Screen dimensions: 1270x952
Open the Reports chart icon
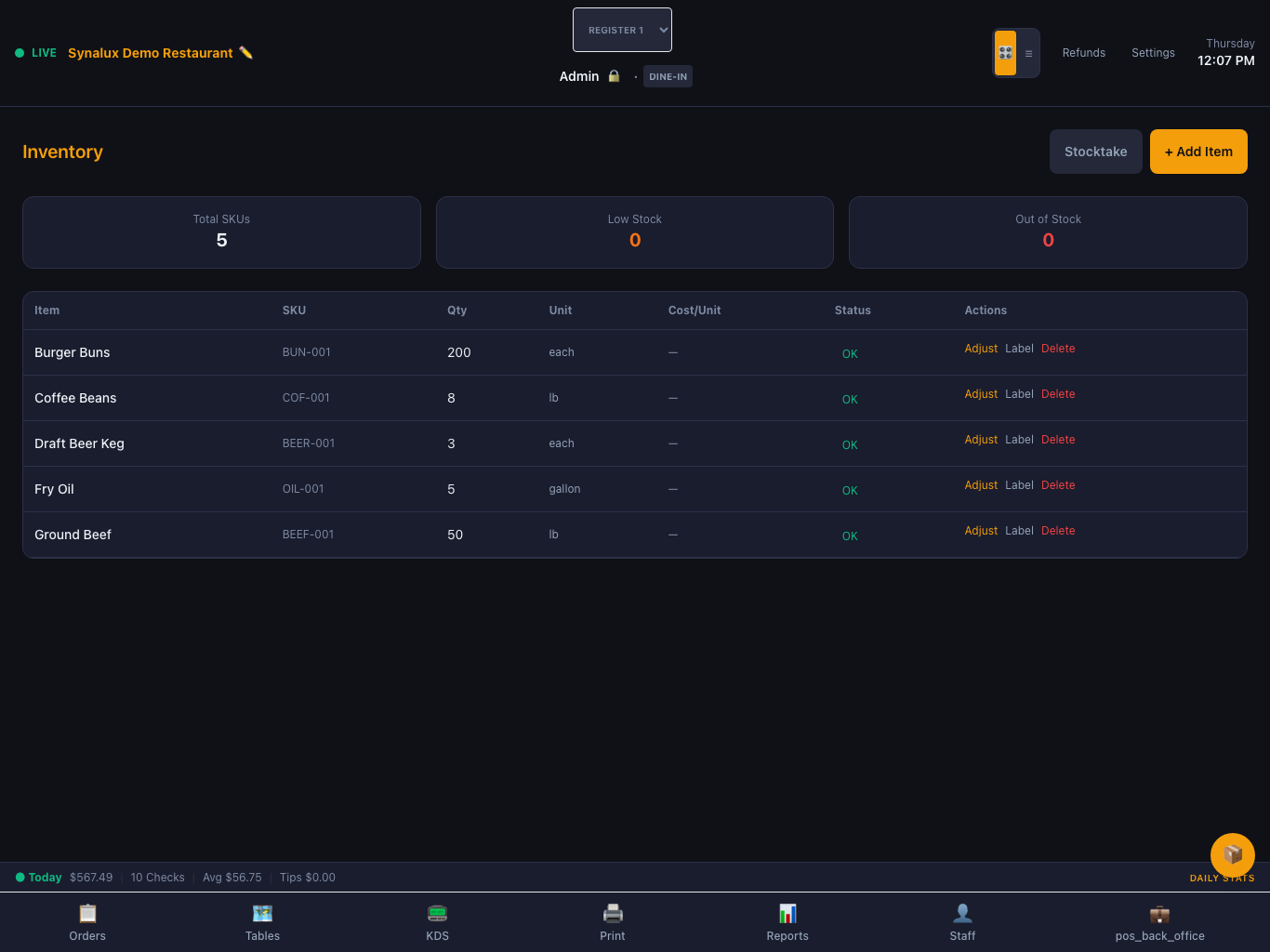click(787, 913)
